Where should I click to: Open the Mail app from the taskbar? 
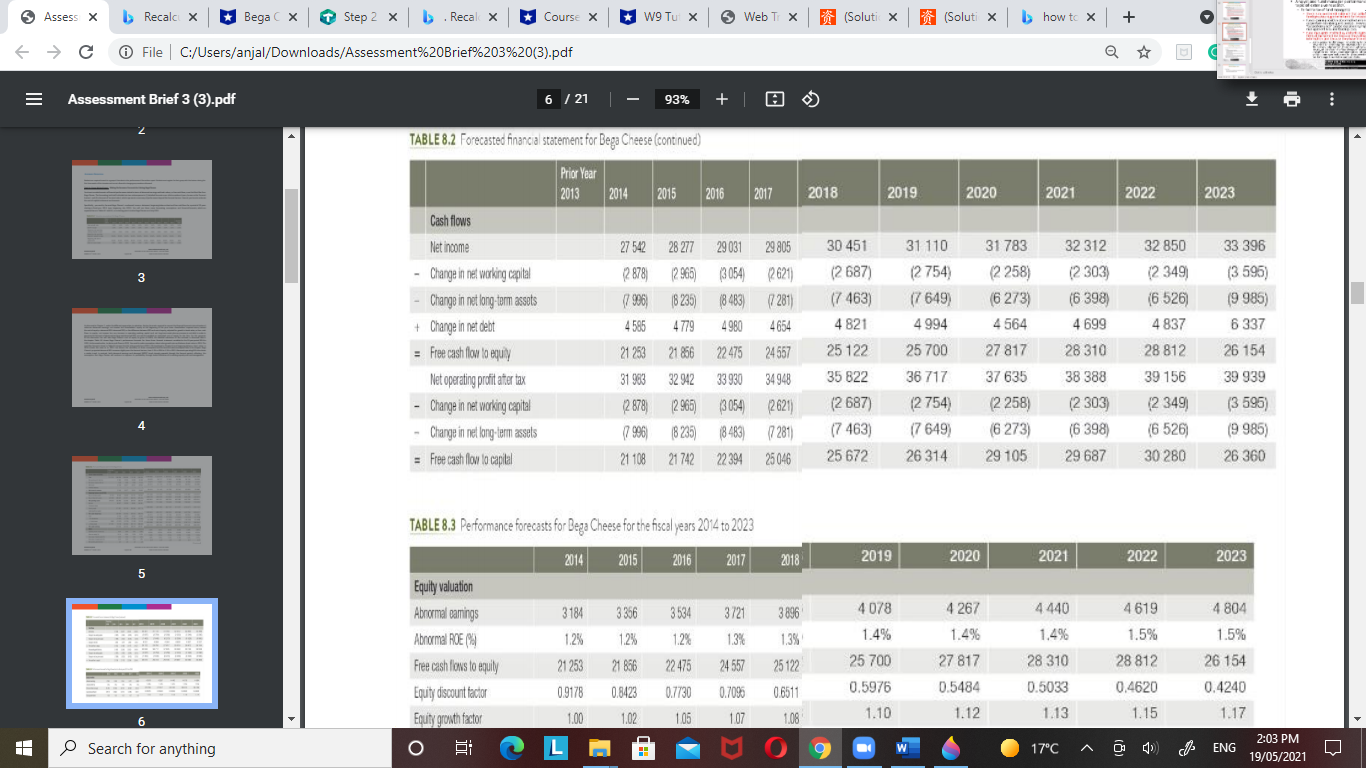[688, 748]
